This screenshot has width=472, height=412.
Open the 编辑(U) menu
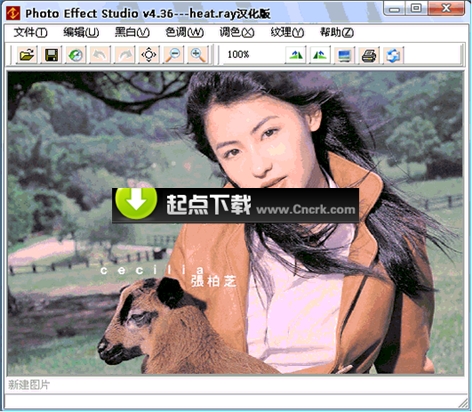(81, 32)
